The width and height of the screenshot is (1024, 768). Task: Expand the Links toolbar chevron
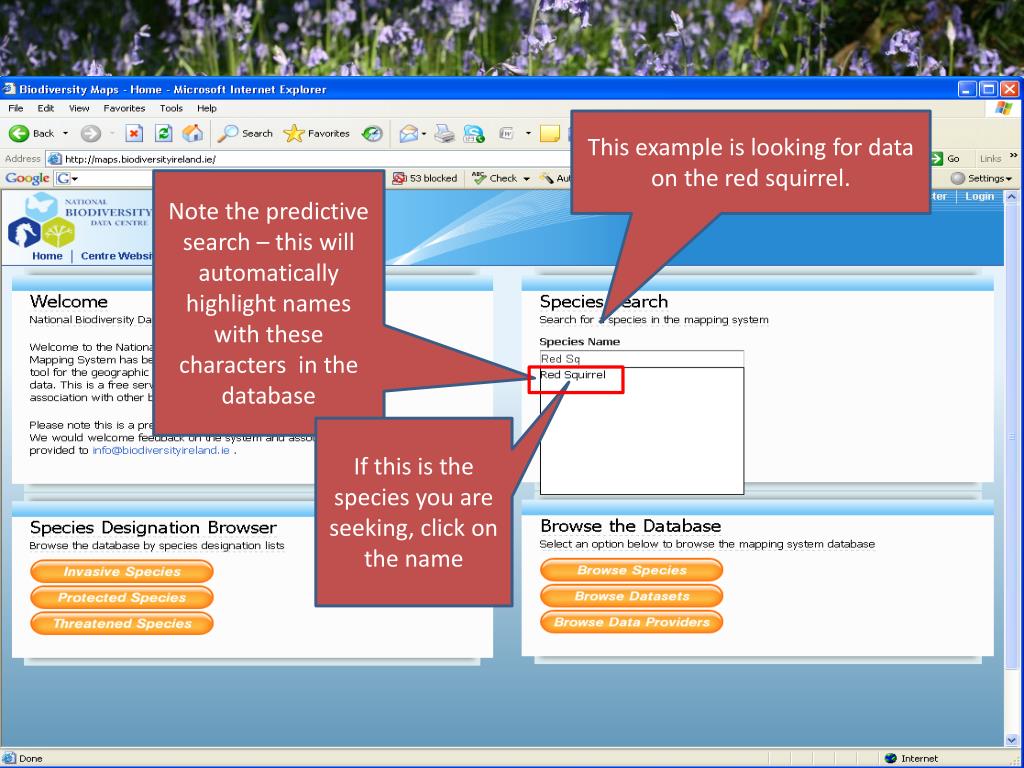(1014, 155)
